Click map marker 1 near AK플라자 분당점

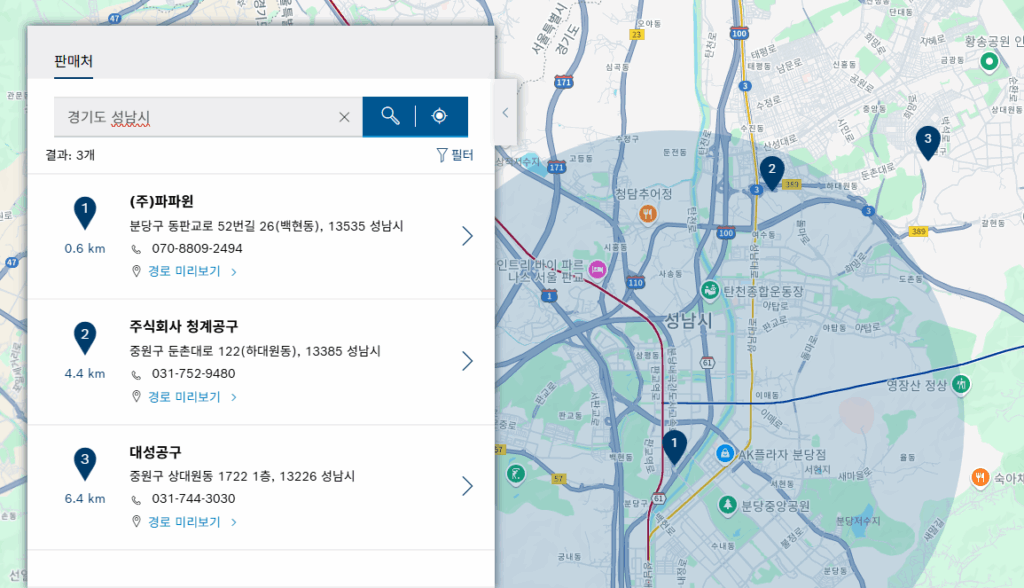(x=675, y=446)
